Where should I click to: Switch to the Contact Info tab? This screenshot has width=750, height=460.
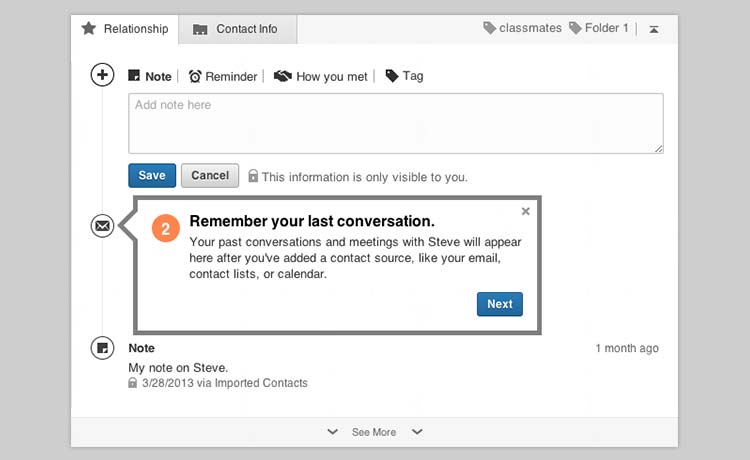point(237,29)
